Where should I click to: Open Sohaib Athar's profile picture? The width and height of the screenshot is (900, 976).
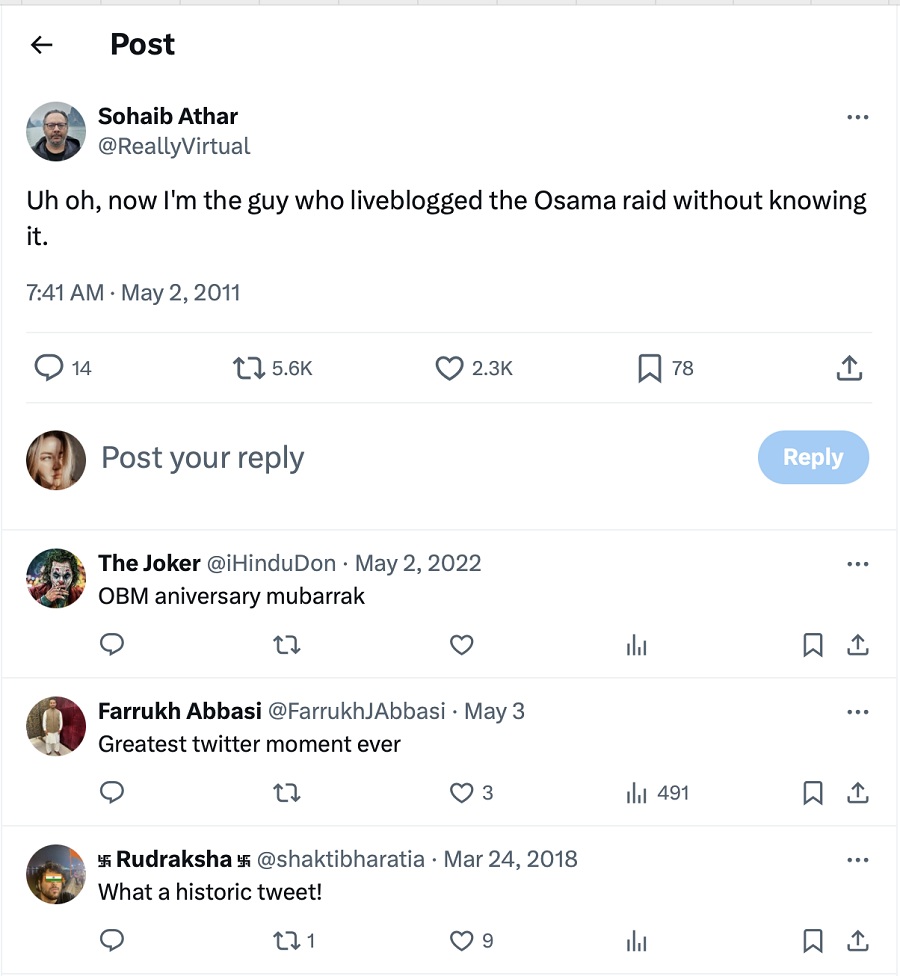click(56, 131)
